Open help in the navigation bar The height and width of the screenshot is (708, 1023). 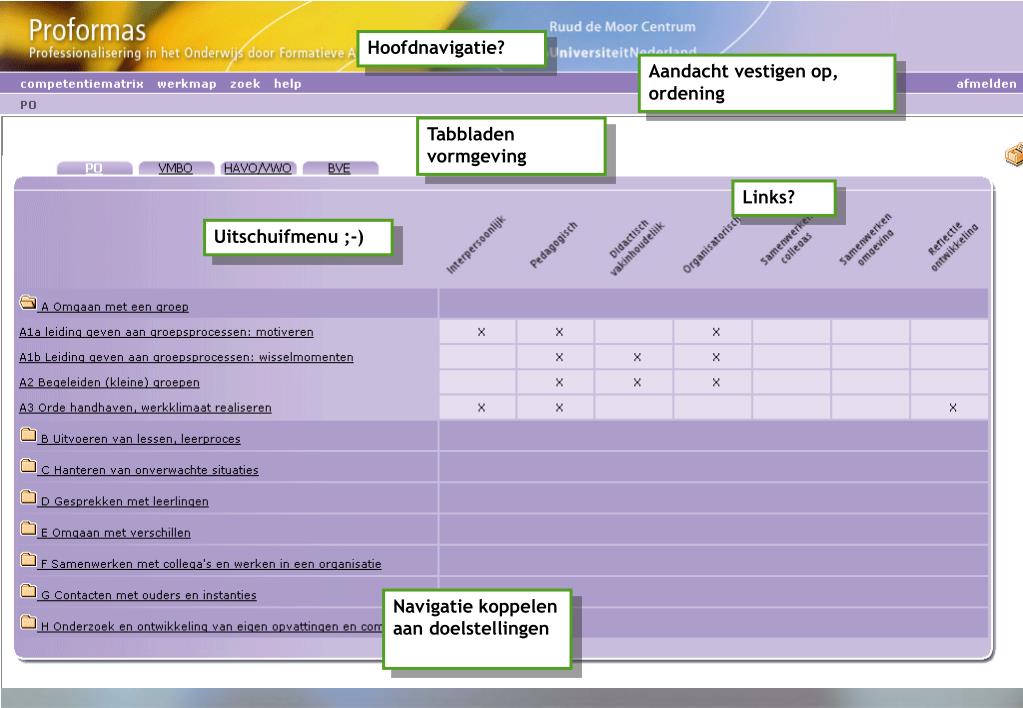288,84
